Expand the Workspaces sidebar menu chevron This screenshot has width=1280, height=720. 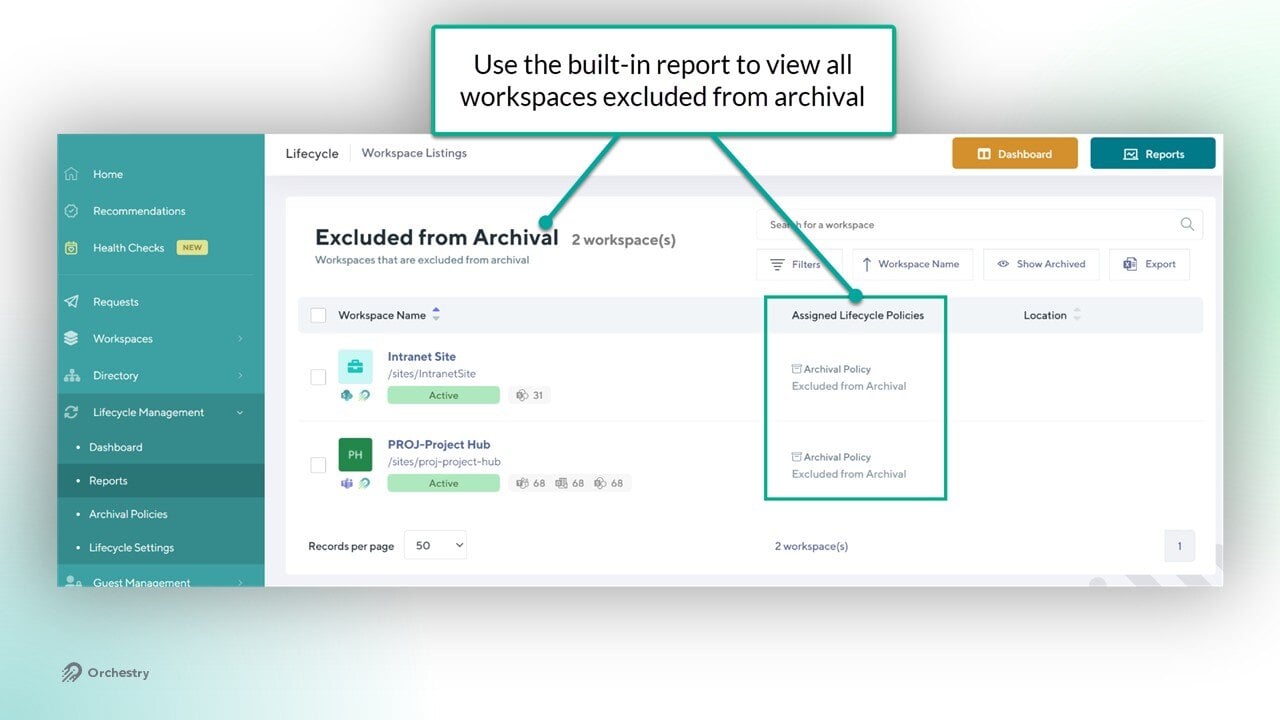[x=240, y=339]
